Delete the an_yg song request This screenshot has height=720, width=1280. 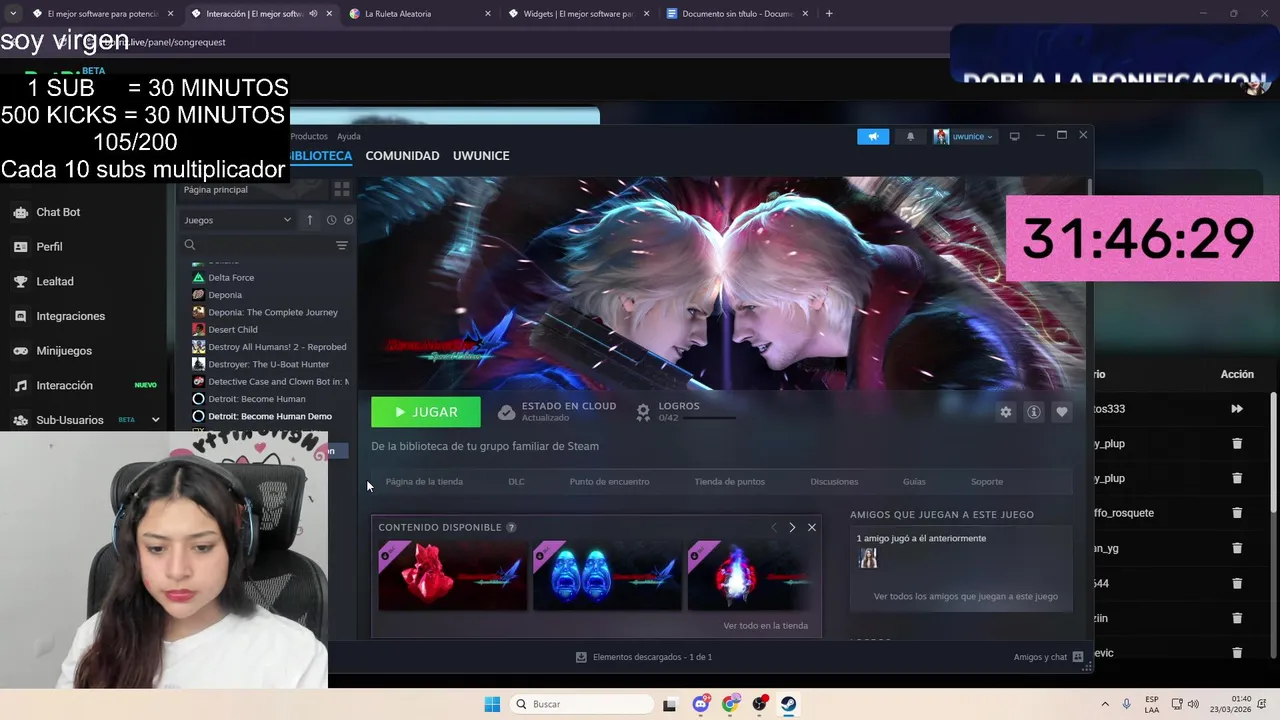click(1237, 548)
